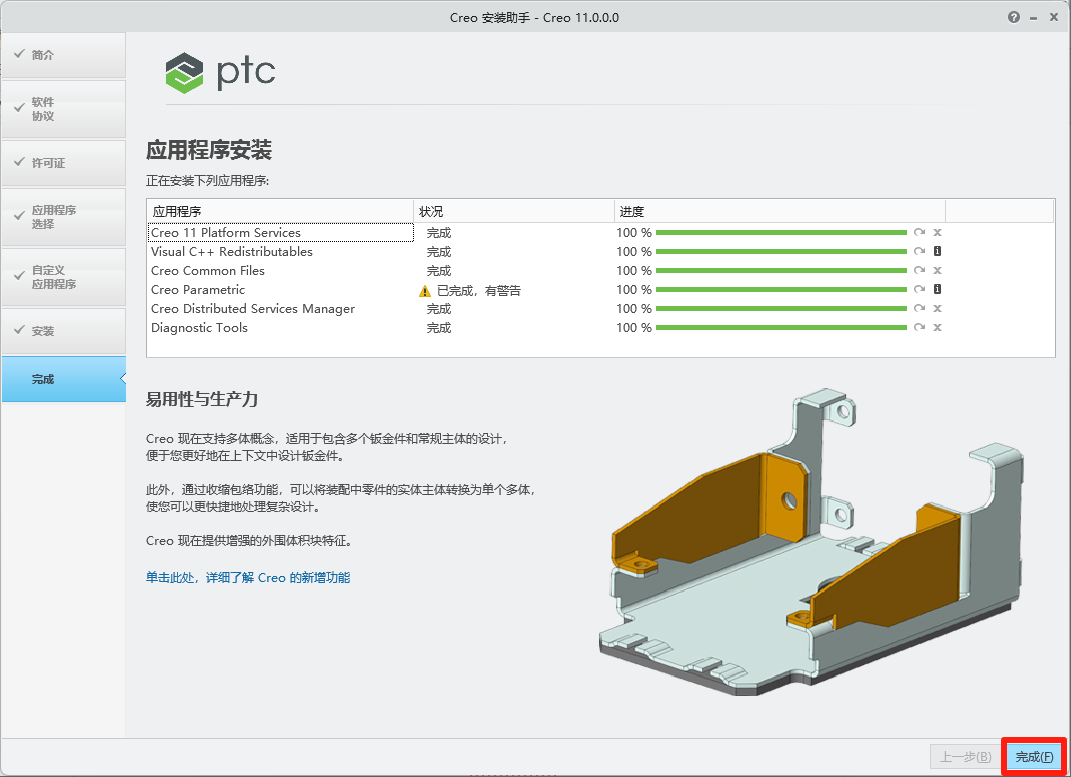Viewport: 1071px width, 777px height.
Task: Click the PTC logo icon
Action: coord(183,73)
